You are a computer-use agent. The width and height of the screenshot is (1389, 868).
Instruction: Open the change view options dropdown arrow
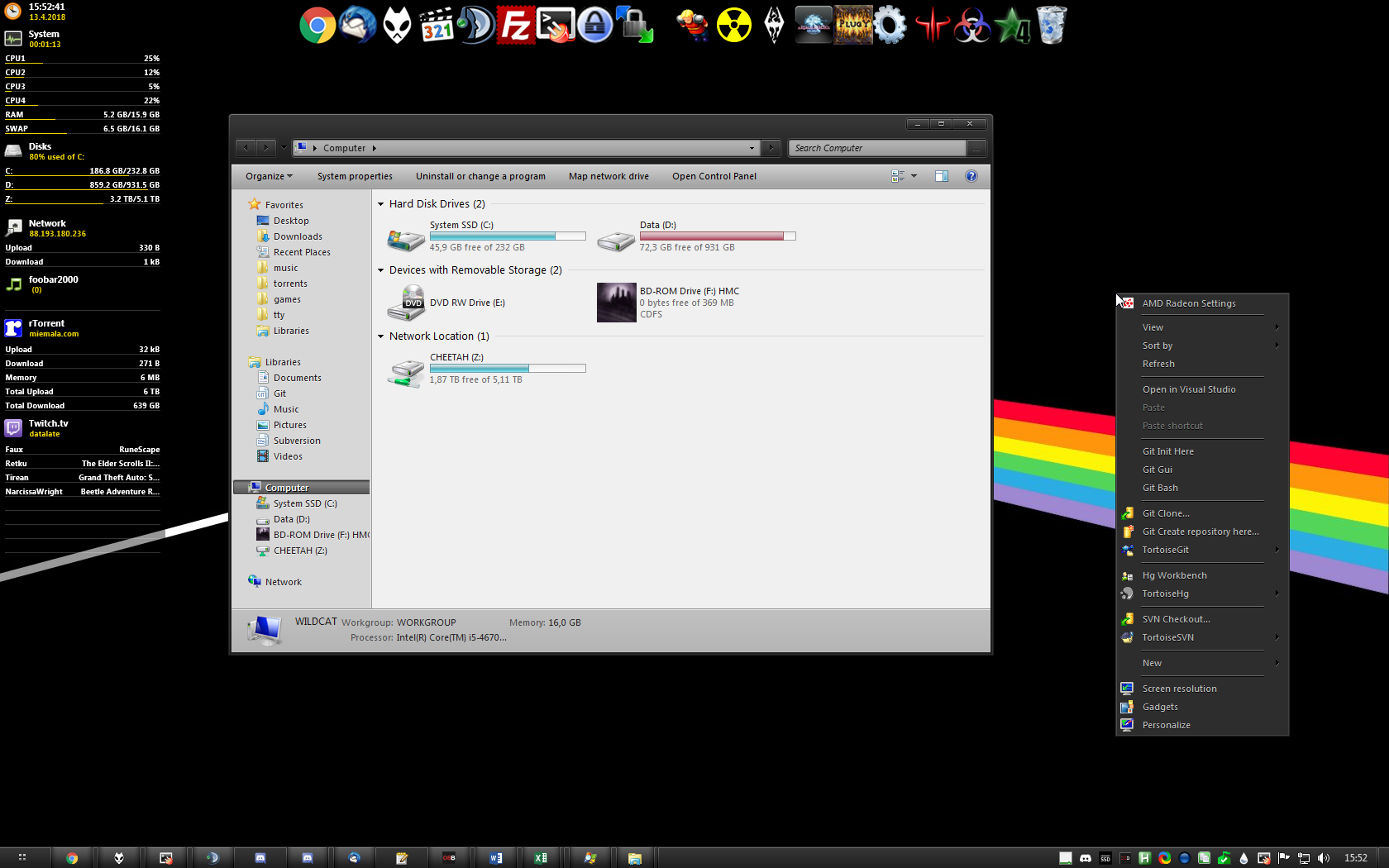coord(914,176)
